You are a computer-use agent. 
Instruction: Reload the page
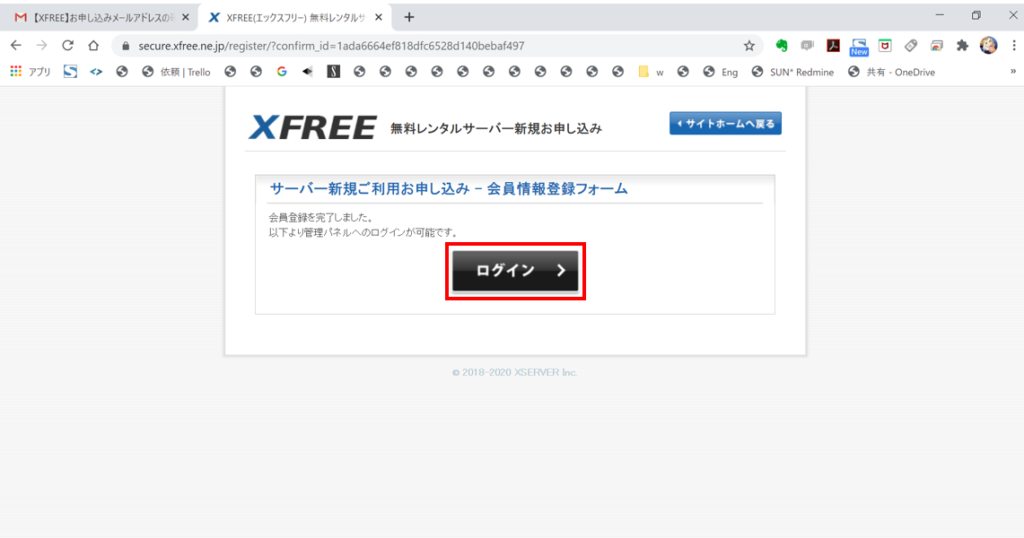coord(68,45)
